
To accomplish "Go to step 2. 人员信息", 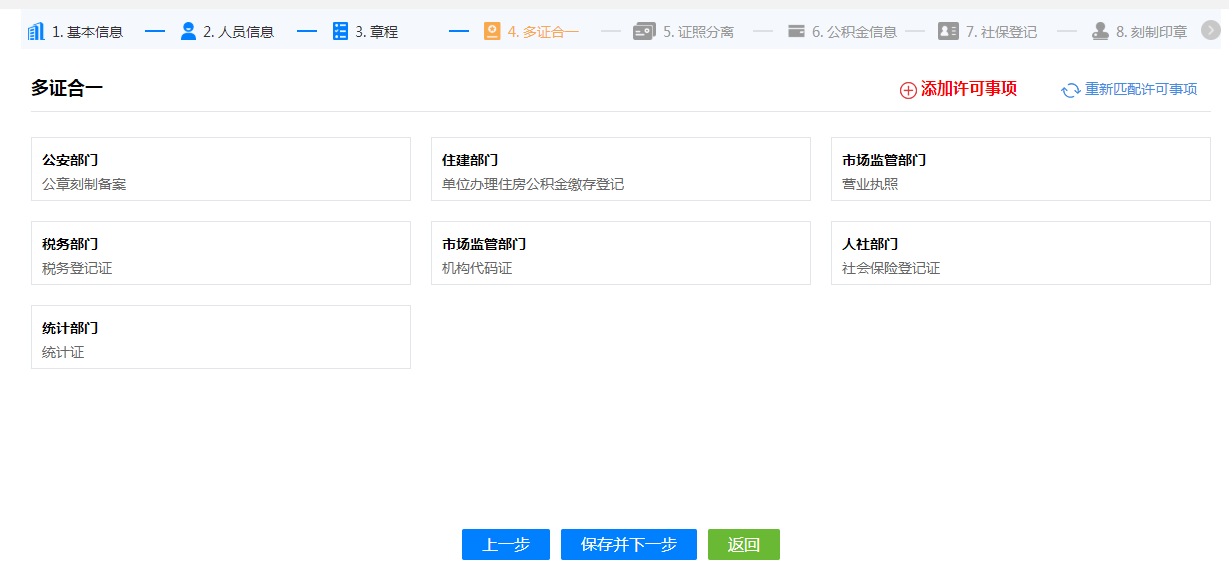I will tap(239, 32).
